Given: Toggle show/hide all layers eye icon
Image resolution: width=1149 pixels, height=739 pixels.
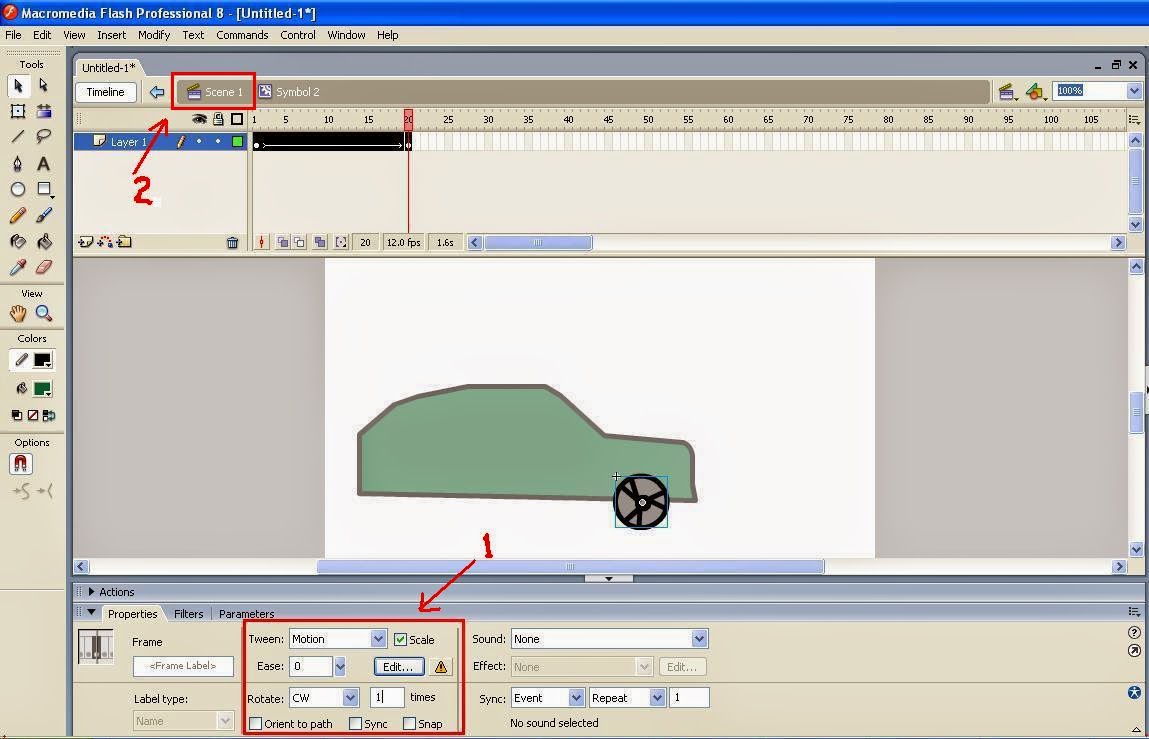Looking at the screenshot, I should pos(199,119).
